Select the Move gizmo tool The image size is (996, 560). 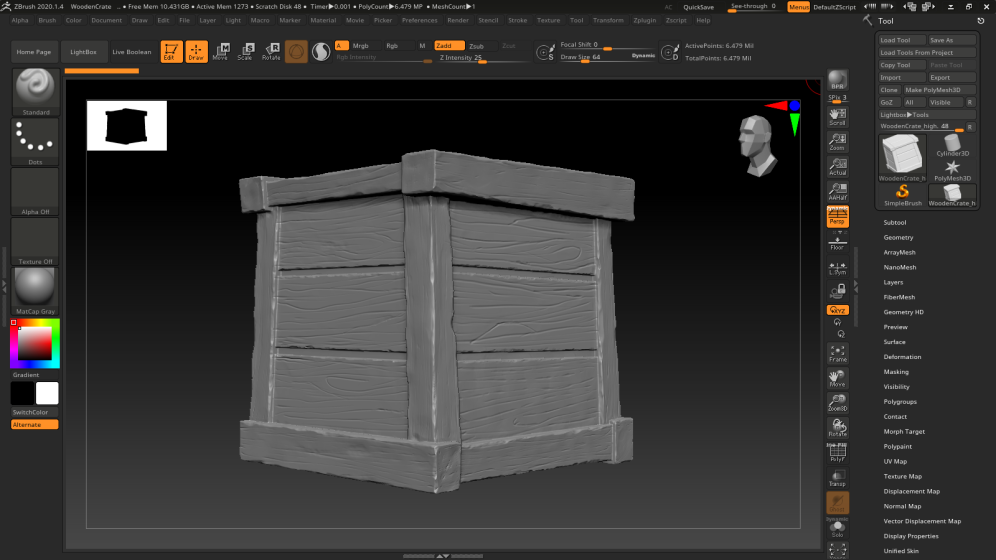pos(220,52)
